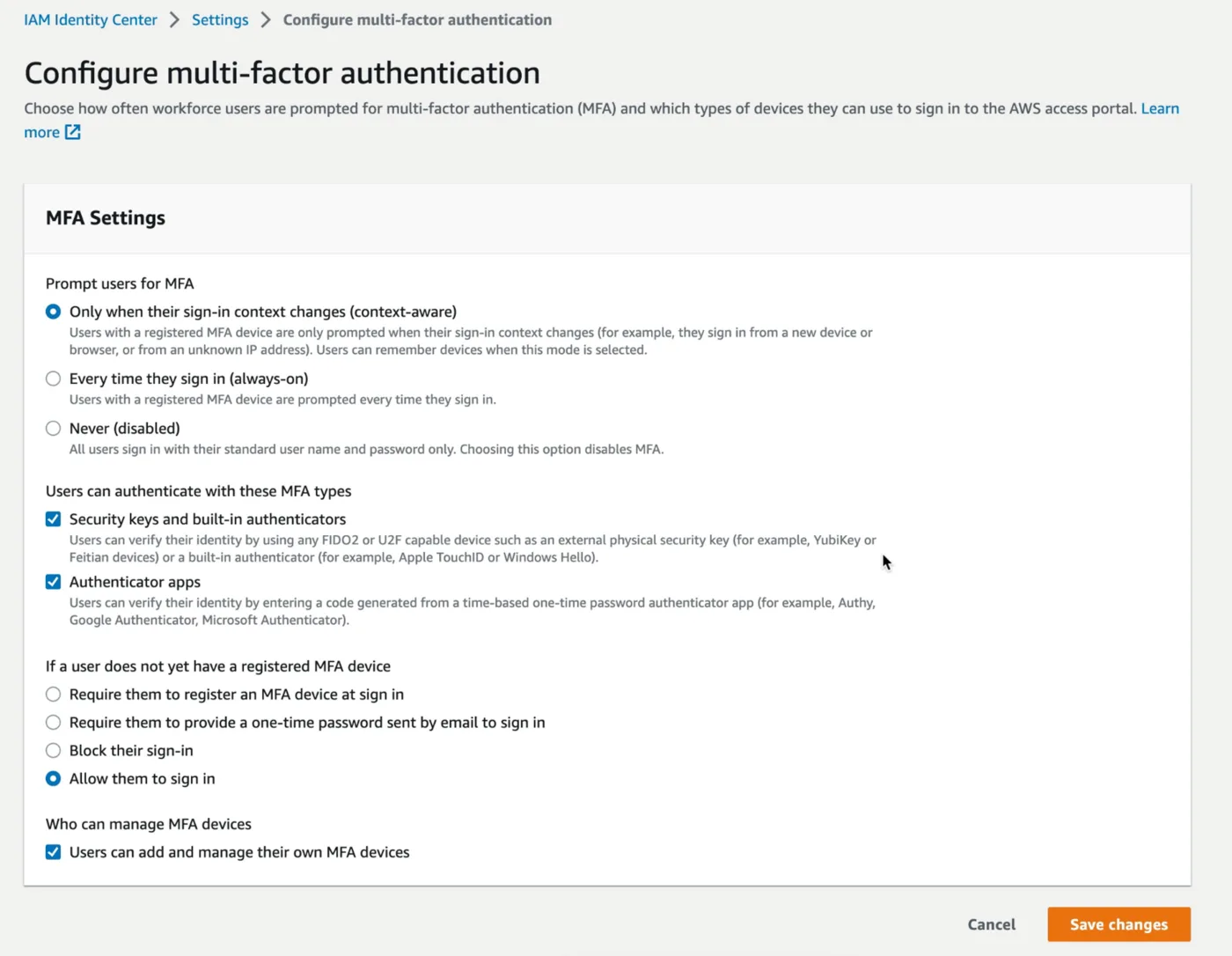Select context-aware MFA prompt option
This screenshot has height=956, width=1232.
click(54, 312)
